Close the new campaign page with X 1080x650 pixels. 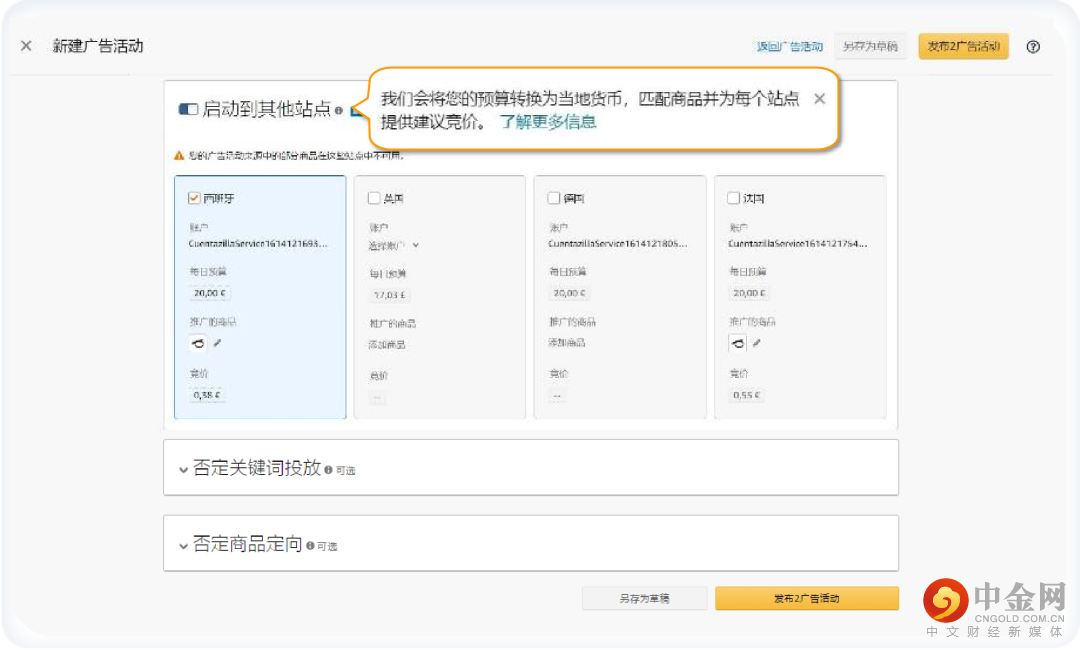(26, 46)
